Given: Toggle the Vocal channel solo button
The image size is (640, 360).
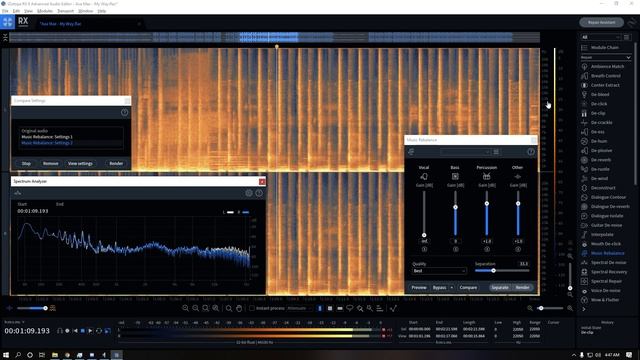Looking at the screenshot, I should click(424, 249).
